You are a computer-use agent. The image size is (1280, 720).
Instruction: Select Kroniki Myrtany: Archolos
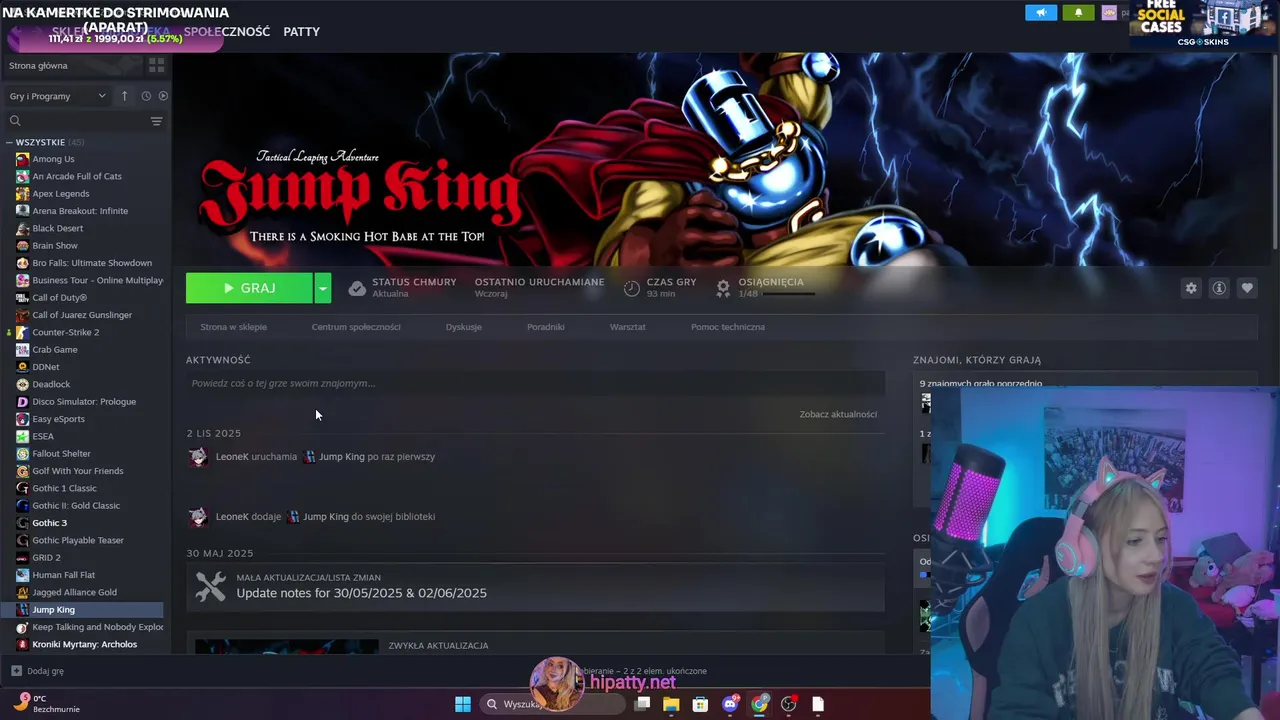pos(85,644)
